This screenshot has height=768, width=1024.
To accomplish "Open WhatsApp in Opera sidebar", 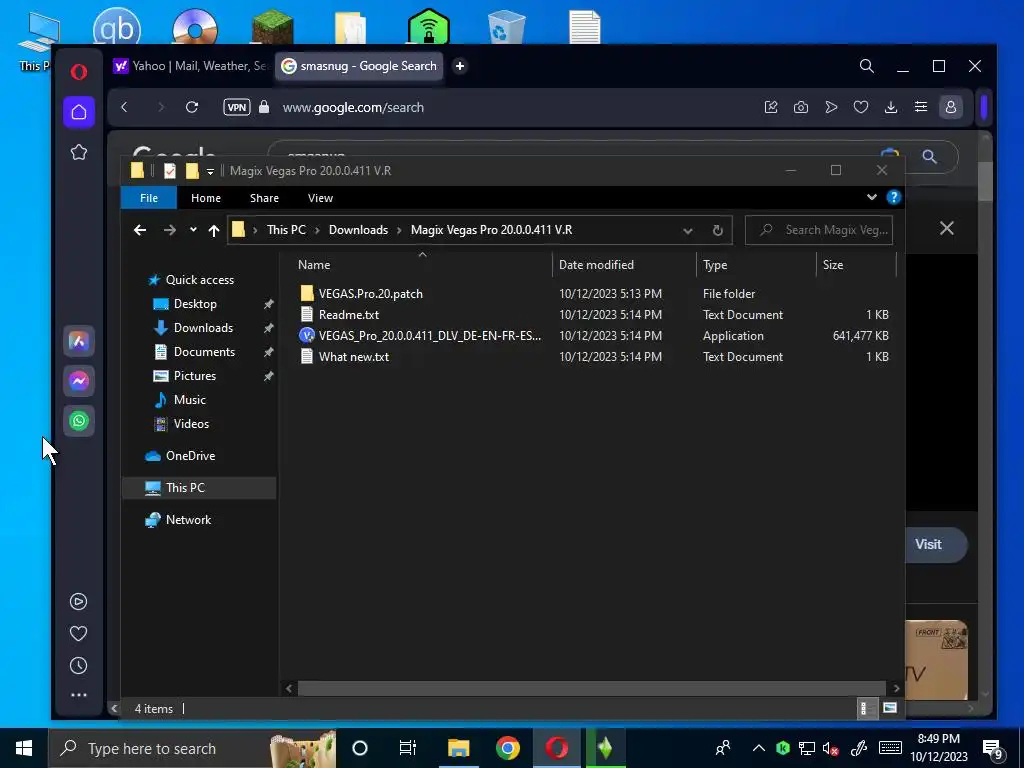I will pos(79,421).
